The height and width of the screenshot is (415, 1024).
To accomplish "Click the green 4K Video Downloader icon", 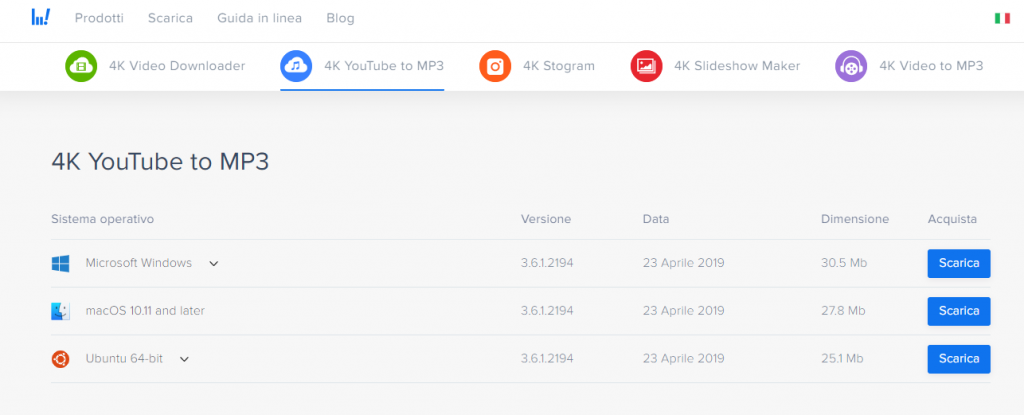I will (x=81, y=66).
